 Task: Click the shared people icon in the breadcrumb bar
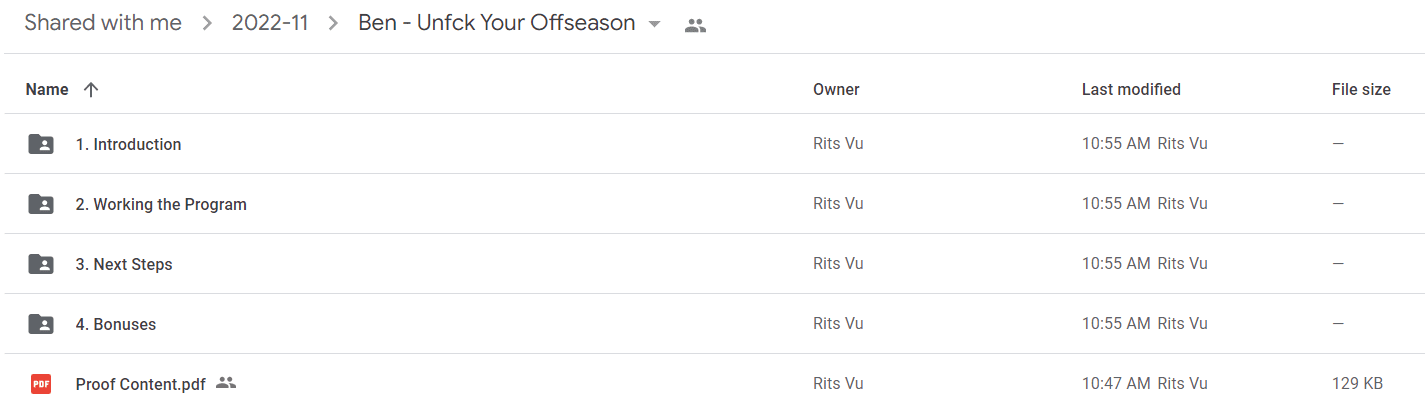click(696, 26)
